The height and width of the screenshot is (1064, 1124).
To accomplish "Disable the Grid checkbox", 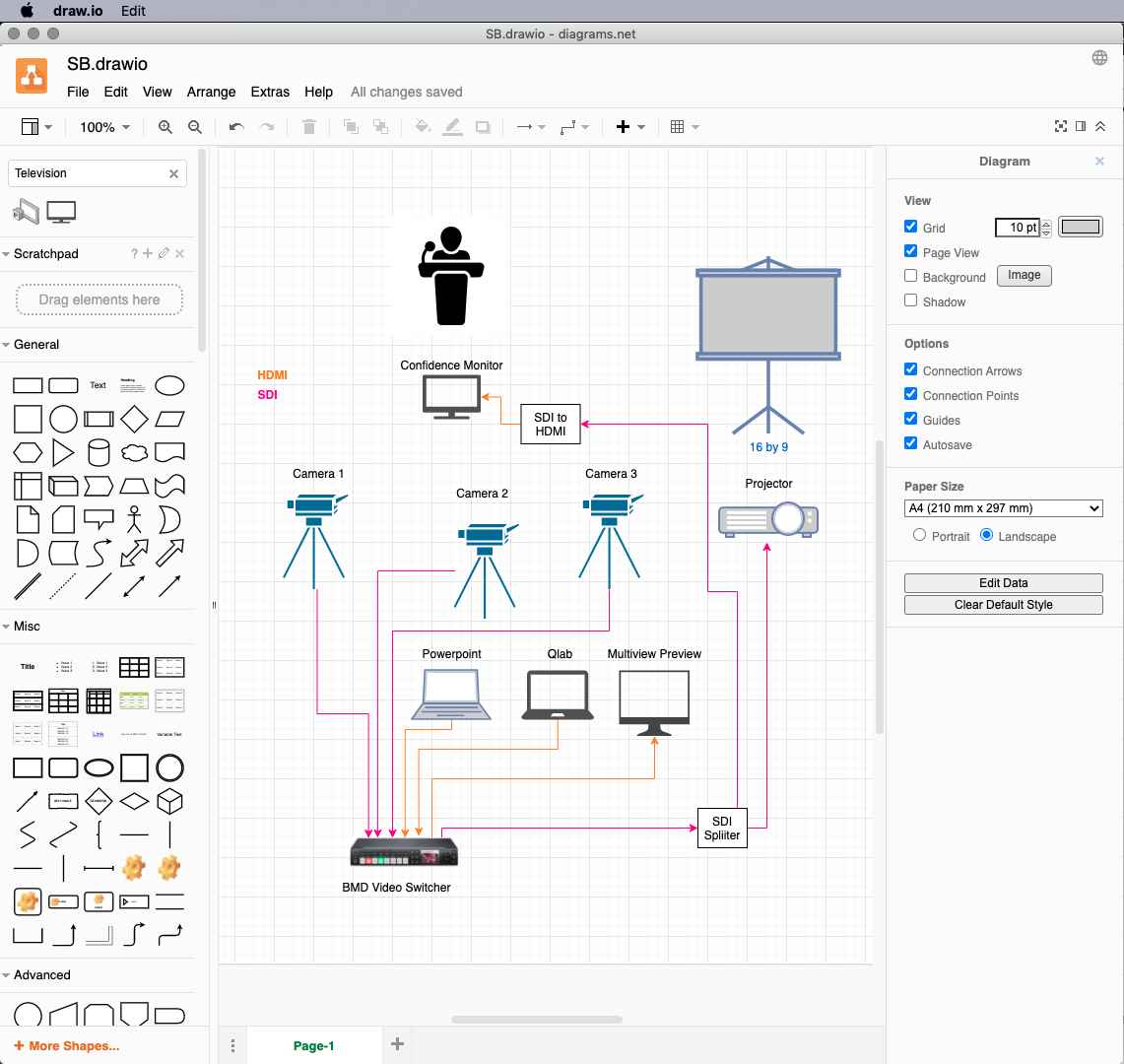I will [911, 227].
